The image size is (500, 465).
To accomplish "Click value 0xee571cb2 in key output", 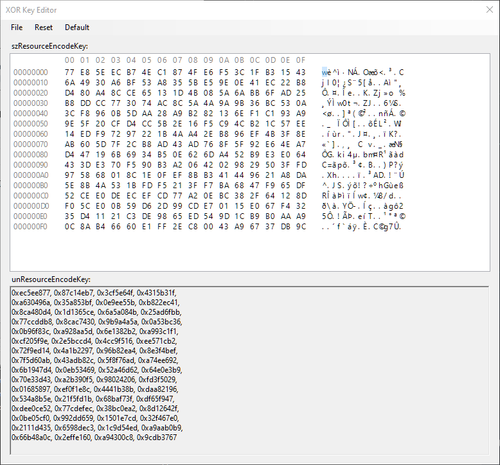I will pos(158,341).
